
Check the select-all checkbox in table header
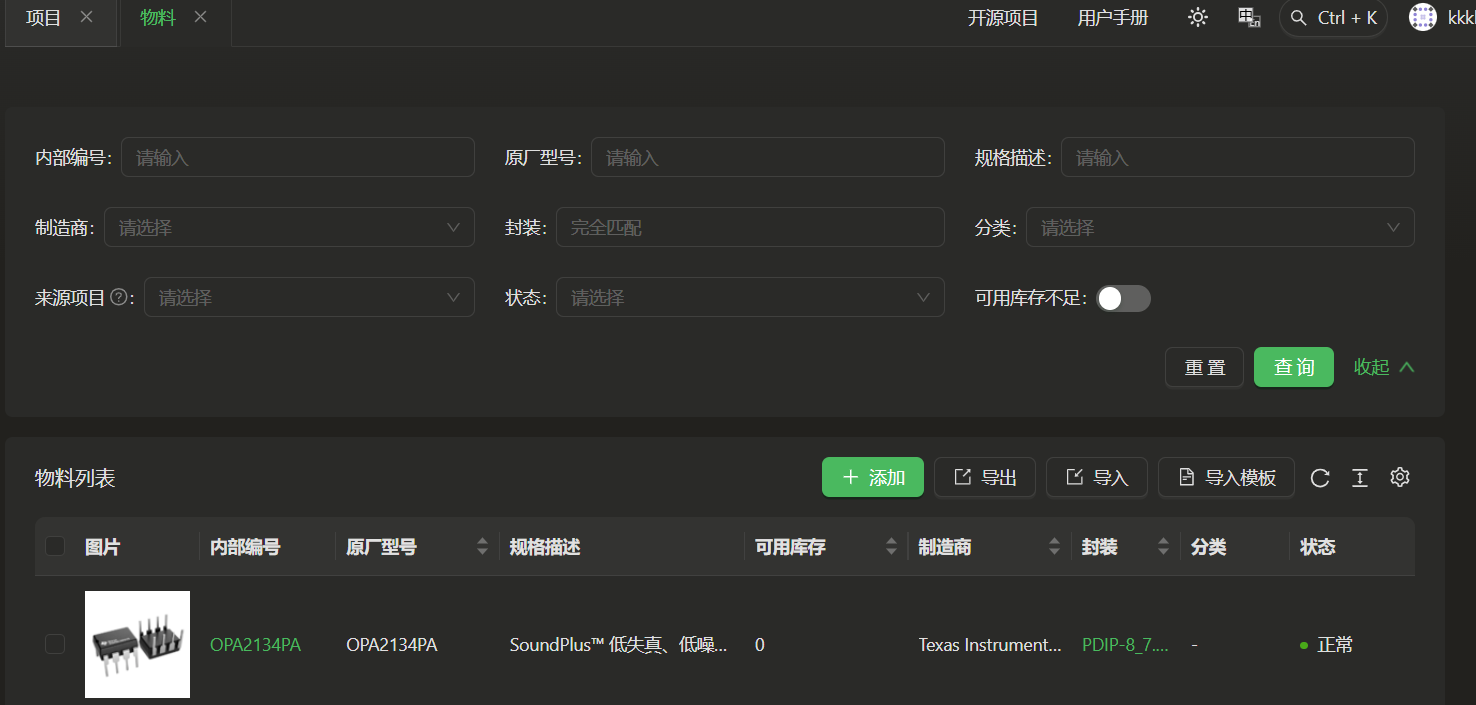tap(55, 546)
